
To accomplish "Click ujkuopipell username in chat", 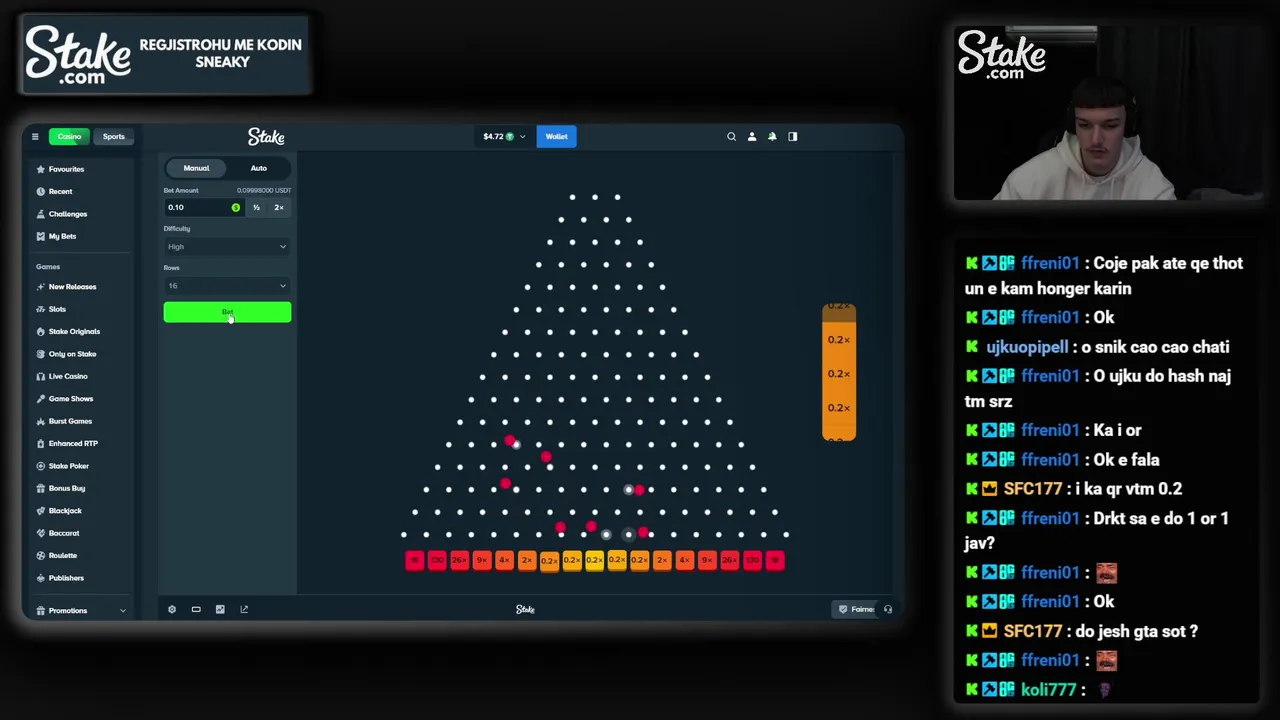I will 1027,347.
